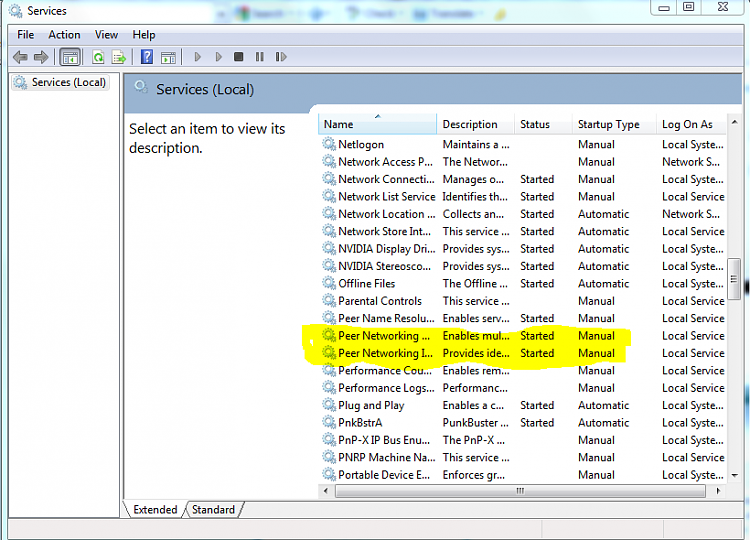750x540 pixels.
Task: Click the Restart Service icon
Action: click(281, 57)
